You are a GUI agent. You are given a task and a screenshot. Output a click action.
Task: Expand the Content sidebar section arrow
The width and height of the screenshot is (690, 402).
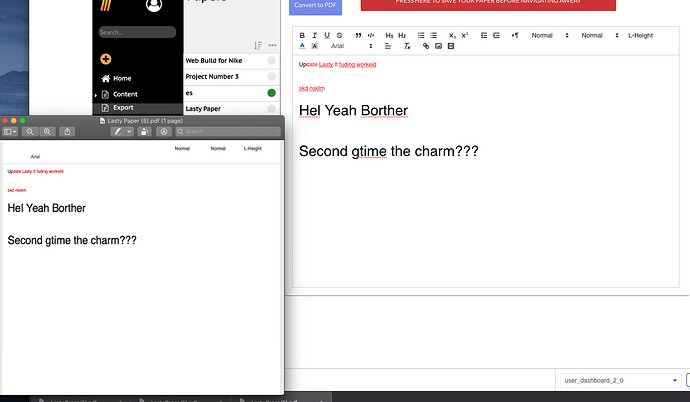tap(95, 95)
